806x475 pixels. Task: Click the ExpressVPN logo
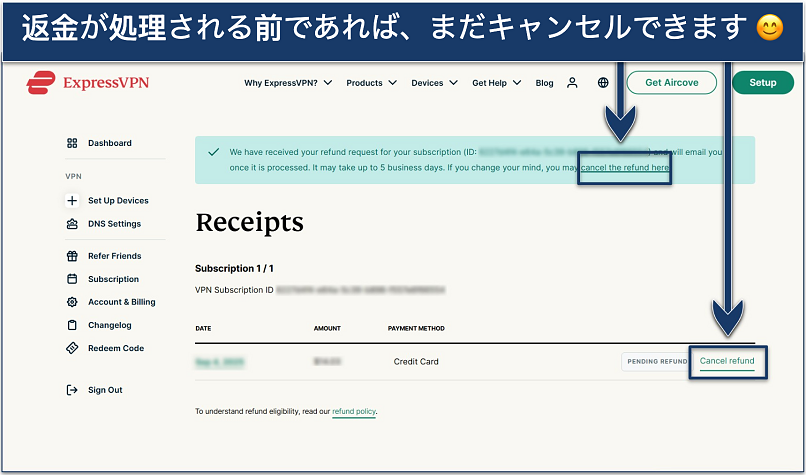click(88, 83)
